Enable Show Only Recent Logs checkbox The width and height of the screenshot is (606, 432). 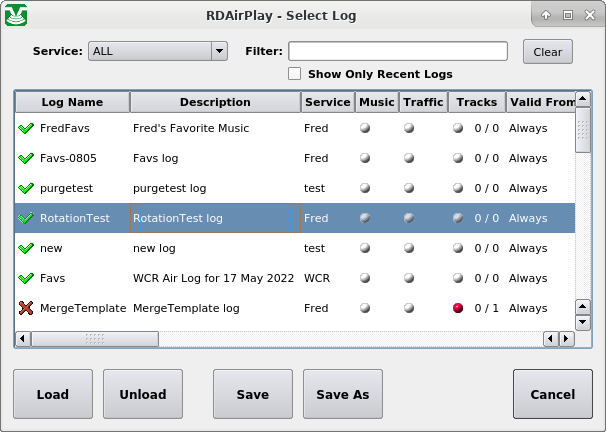point(295,74)
